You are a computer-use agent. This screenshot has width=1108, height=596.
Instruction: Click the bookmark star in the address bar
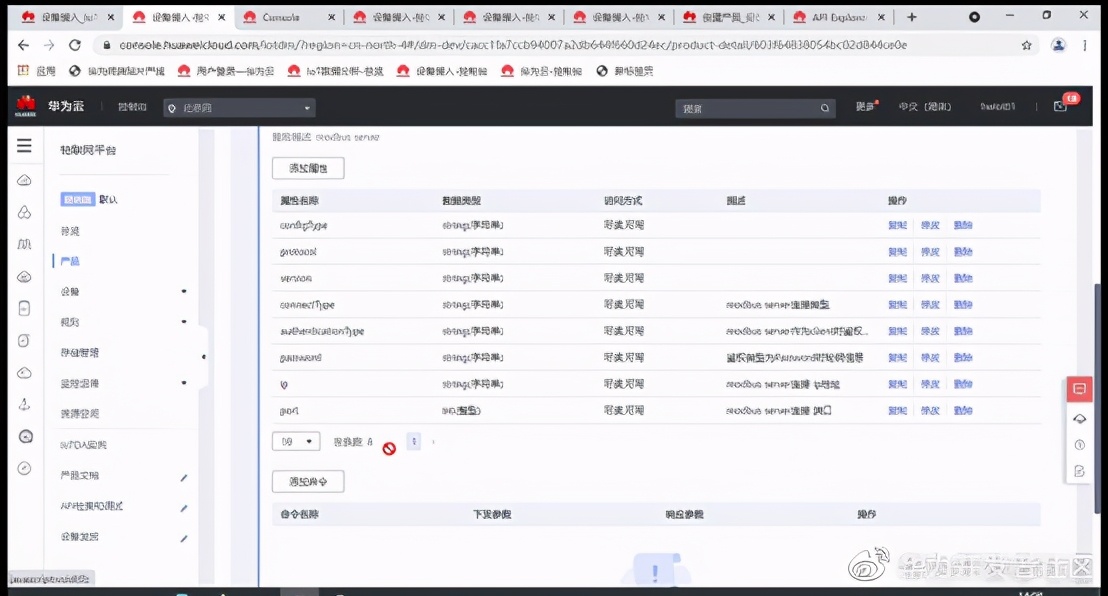(x=1027, y=45)
